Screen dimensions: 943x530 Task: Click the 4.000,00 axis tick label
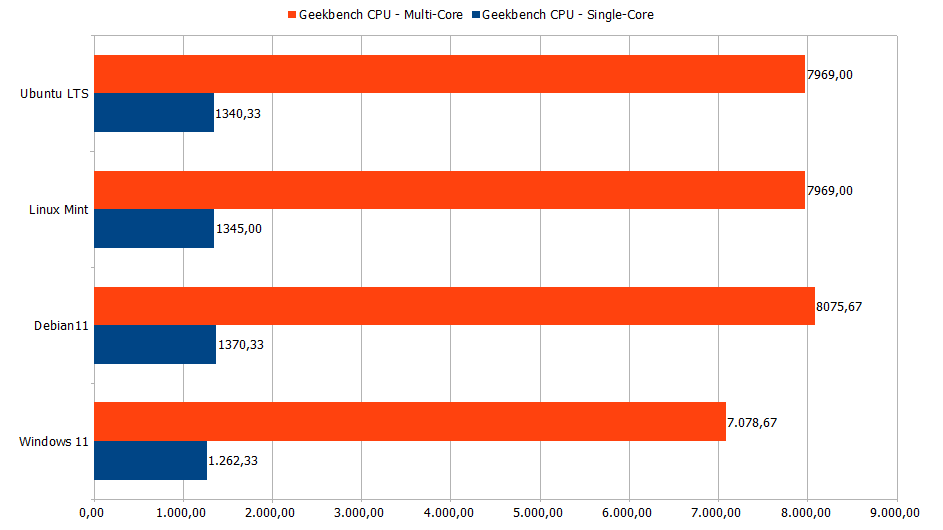tap(449, 513)
